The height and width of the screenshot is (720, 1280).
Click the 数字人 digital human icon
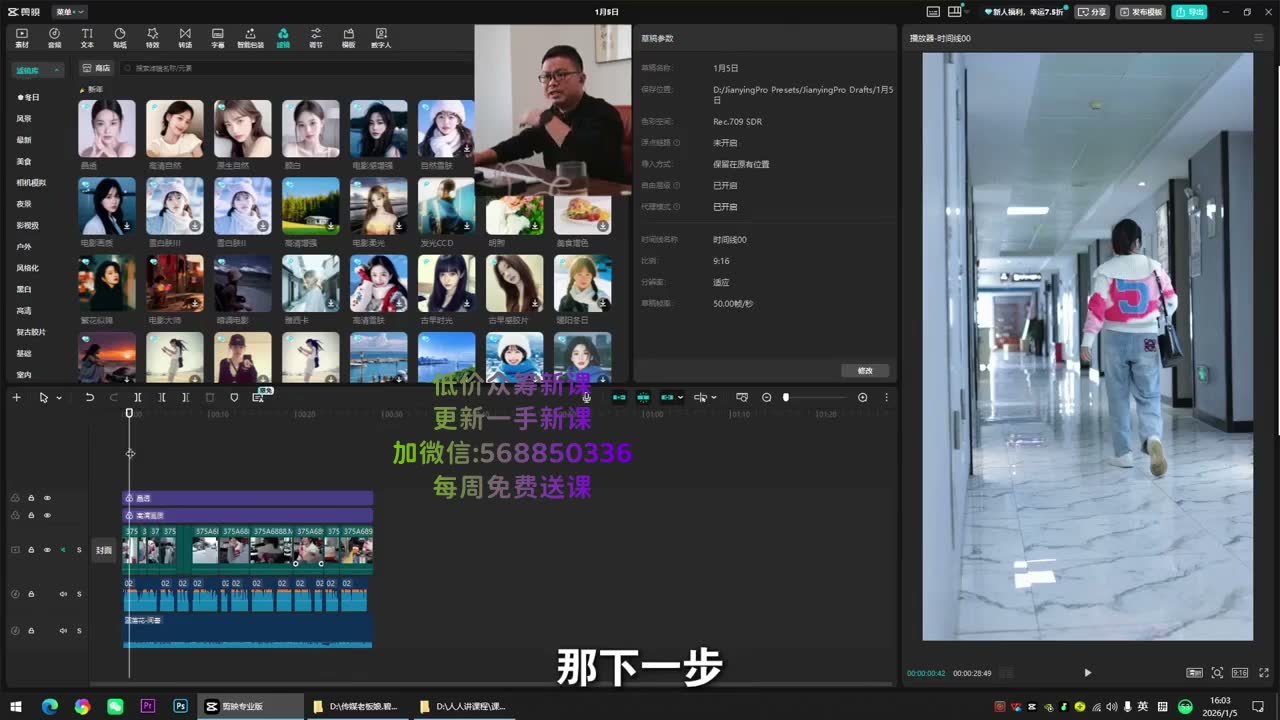pyautogui.click(x=381, y=38)
